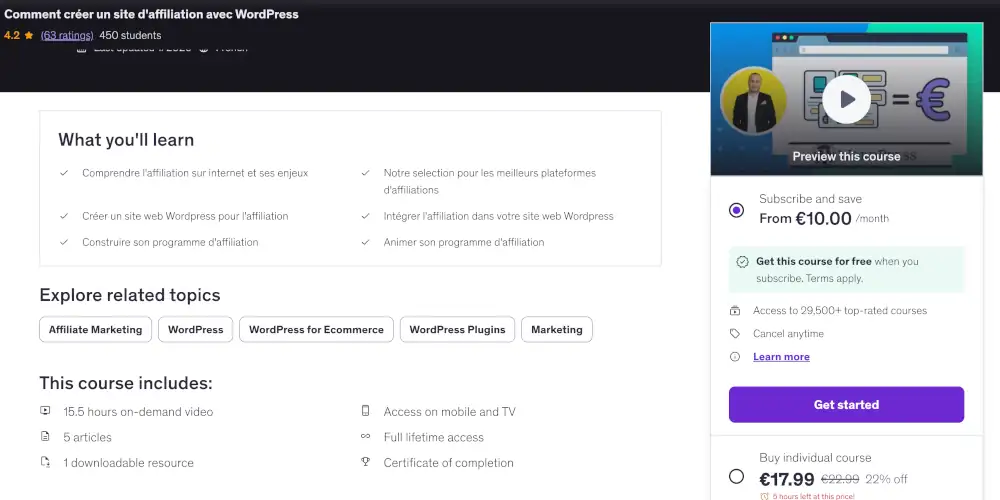
Task: Click the From €10.00 monthly price
Action: 824,218
